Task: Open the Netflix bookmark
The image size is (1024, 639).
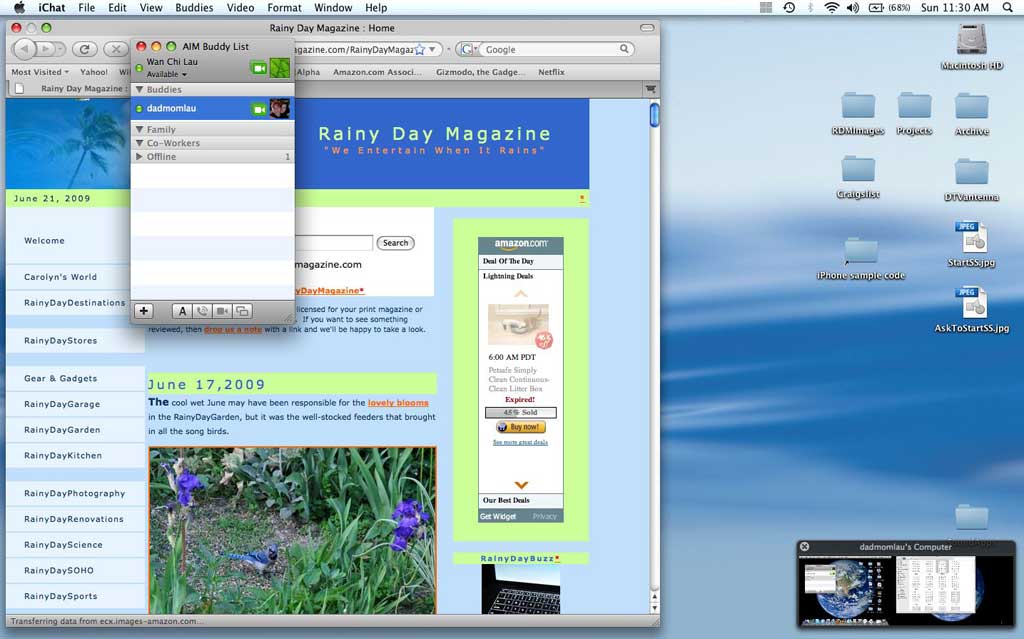Action: click(x=551, y=72)
